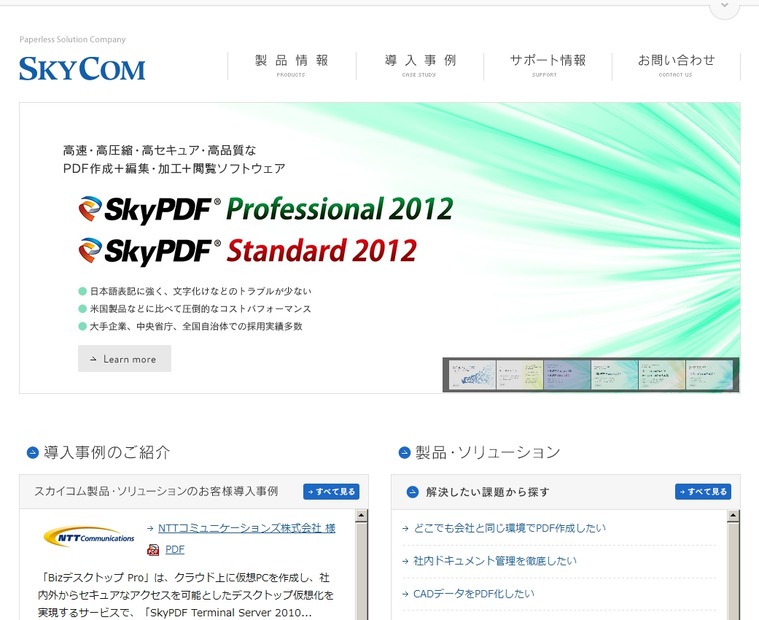This screenshot has width=759, height=620.
Task: Click the SkyPDF Professional 2012 logo
Action: click(x=266, y=209)
